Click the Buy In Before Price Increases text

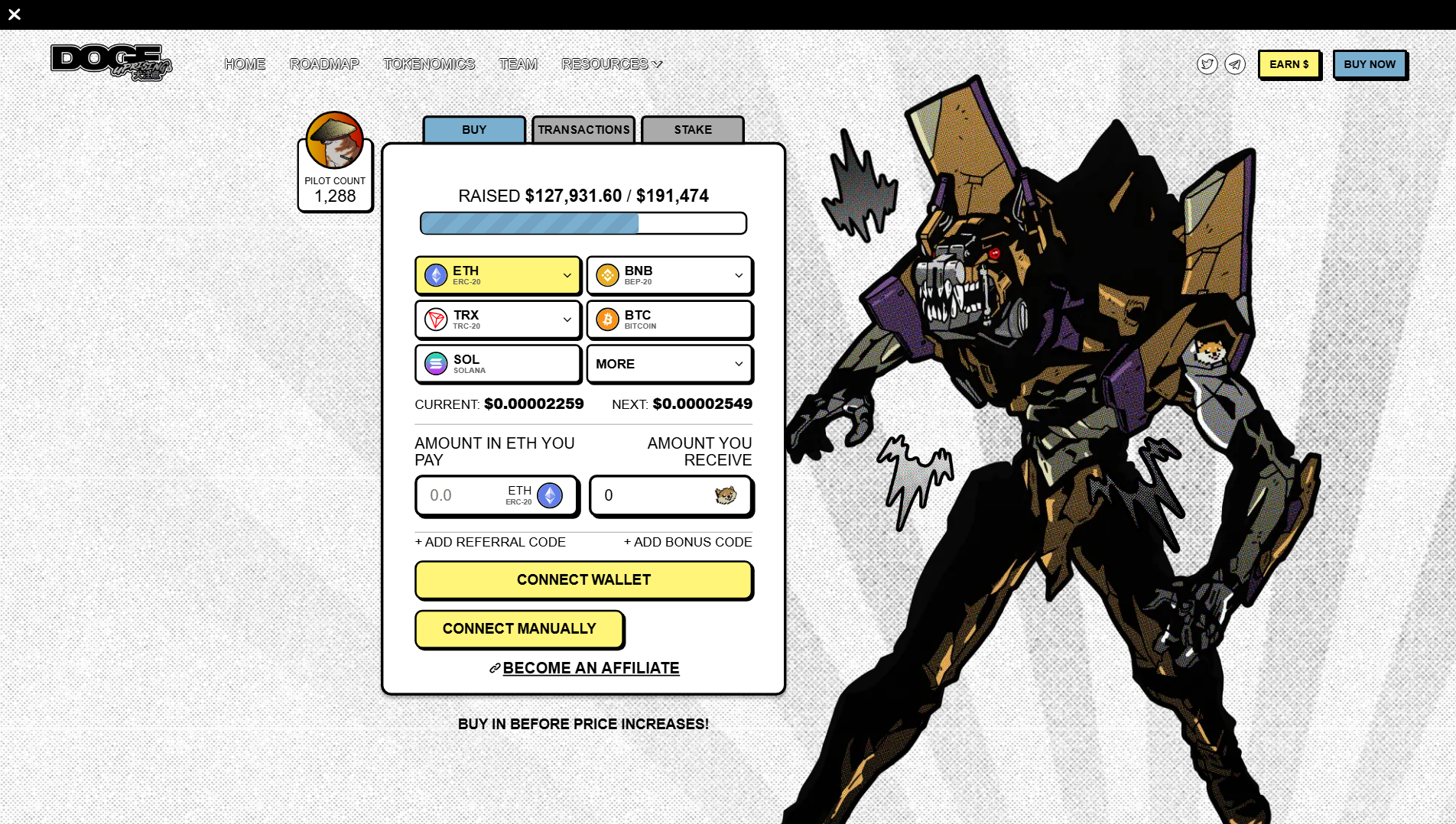(583, 724)
